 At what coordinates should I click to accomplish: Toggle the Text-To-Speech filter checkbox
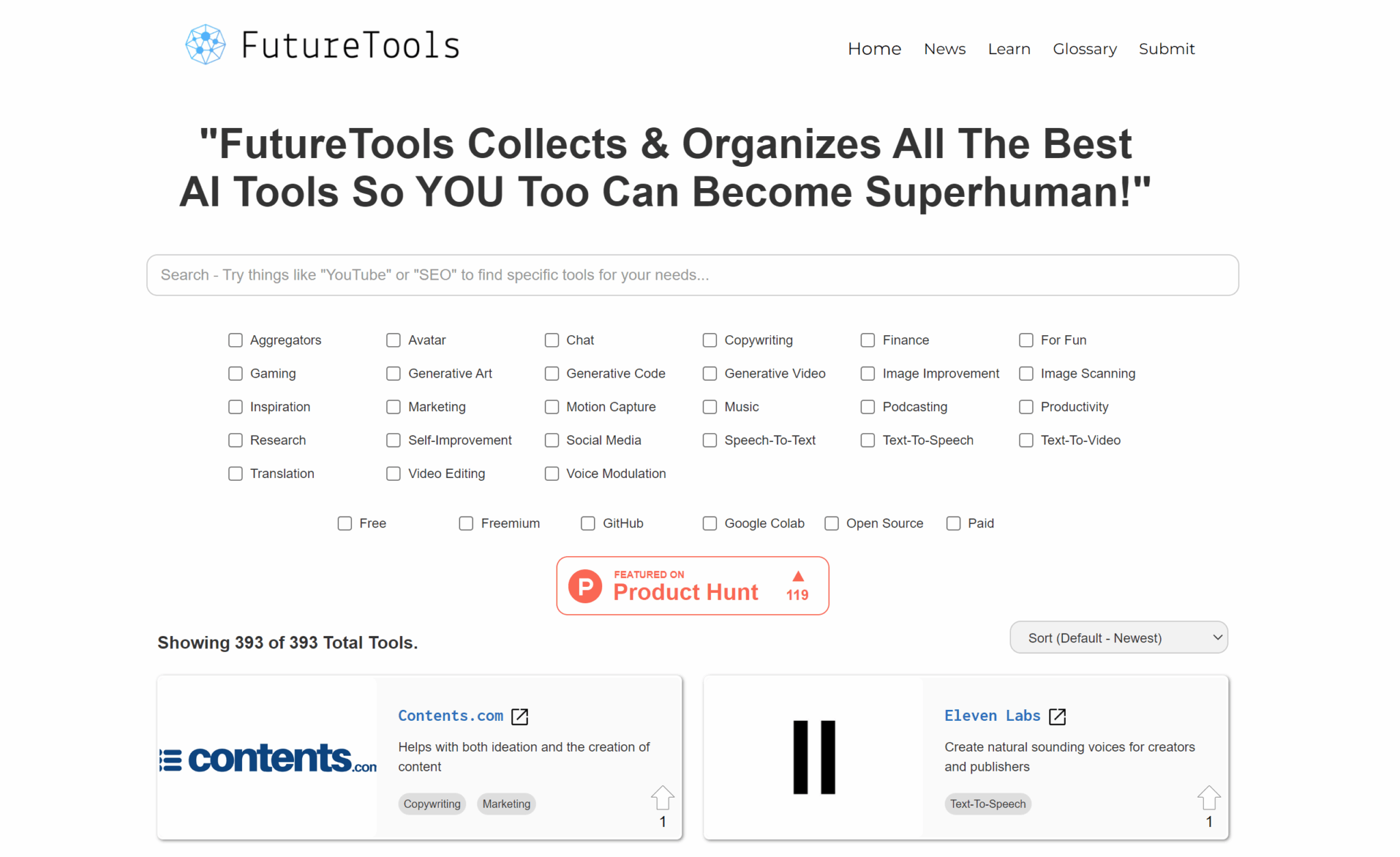(867, 440)
